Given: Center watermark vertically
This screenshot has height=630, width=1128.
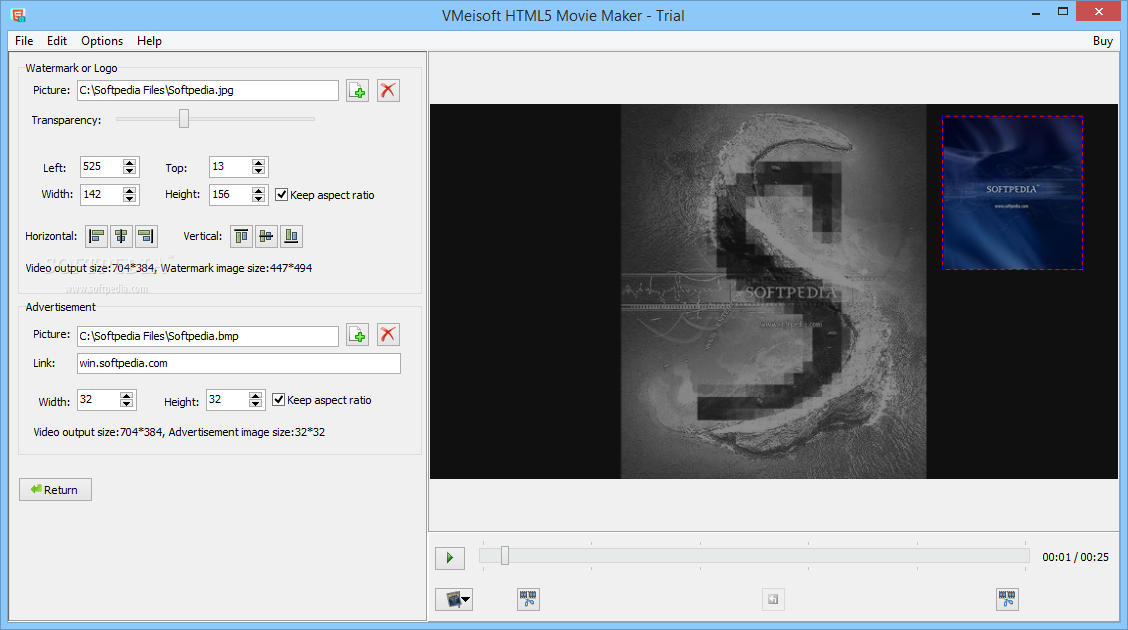Looking at the screenshot, I should [266, 236].
